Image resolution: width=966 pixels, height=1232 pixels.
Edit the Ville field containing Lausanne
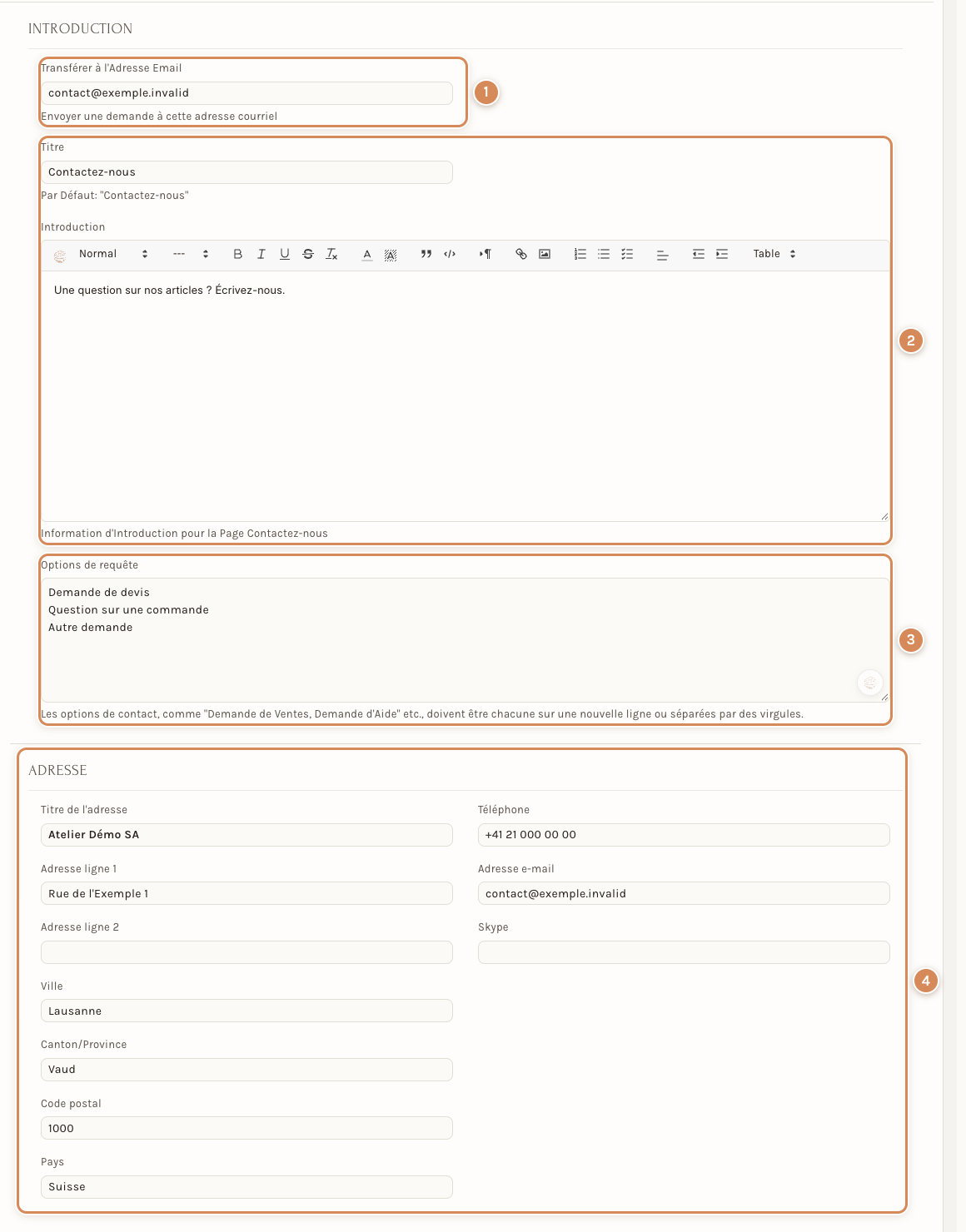[246, 1011]
